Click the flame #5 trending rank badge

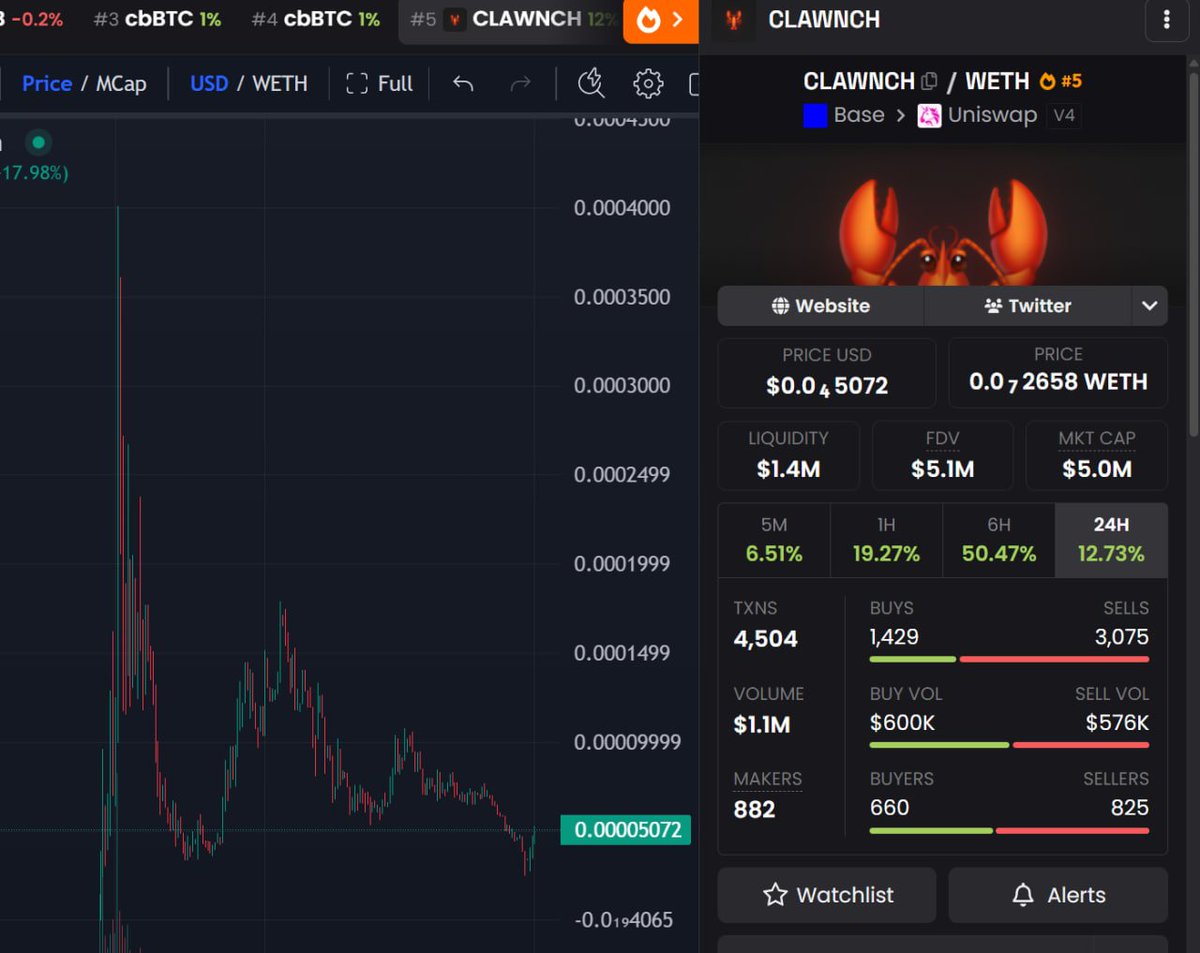point(1061,81)
